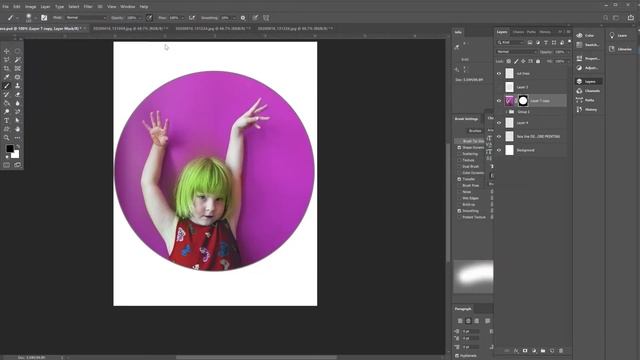Open options bar Opacity slider arrow
Screen dimensions: 640x360
[x=140, y=18]
